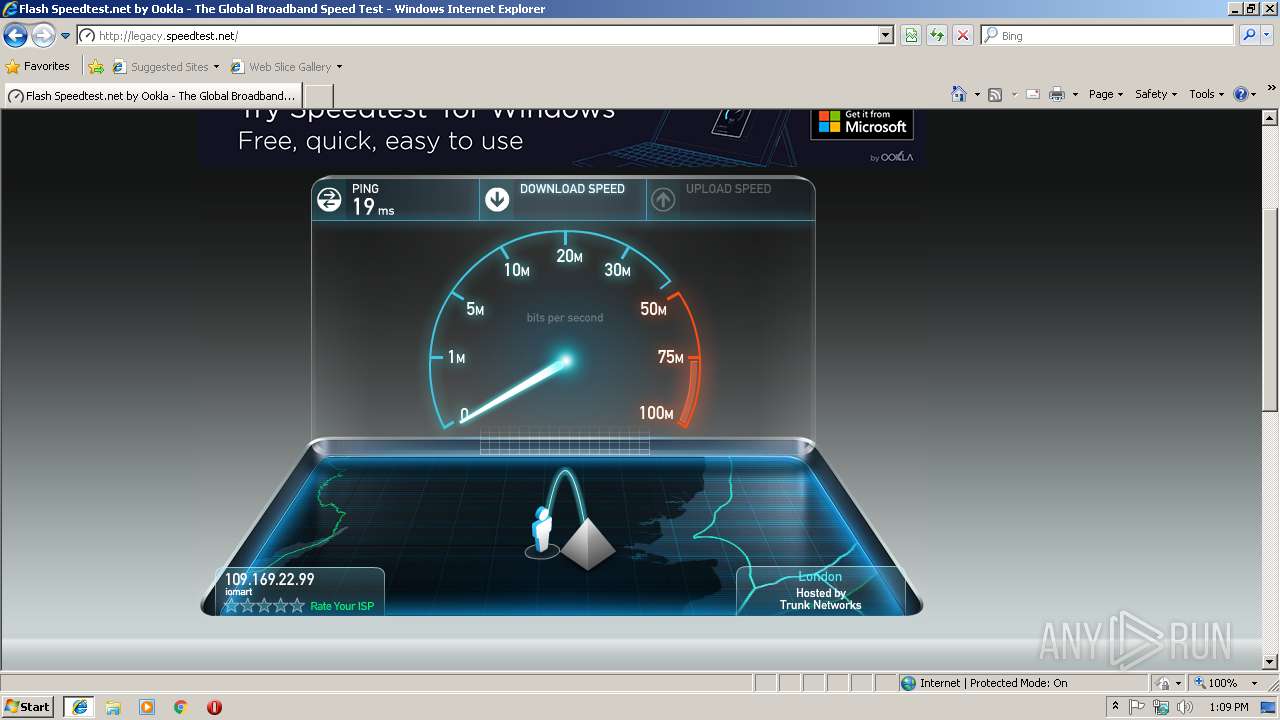This screenshot has width=1280, height=720.
Task: Click the scroll down arrow of the scrollbar
Action: (1270, 661)
